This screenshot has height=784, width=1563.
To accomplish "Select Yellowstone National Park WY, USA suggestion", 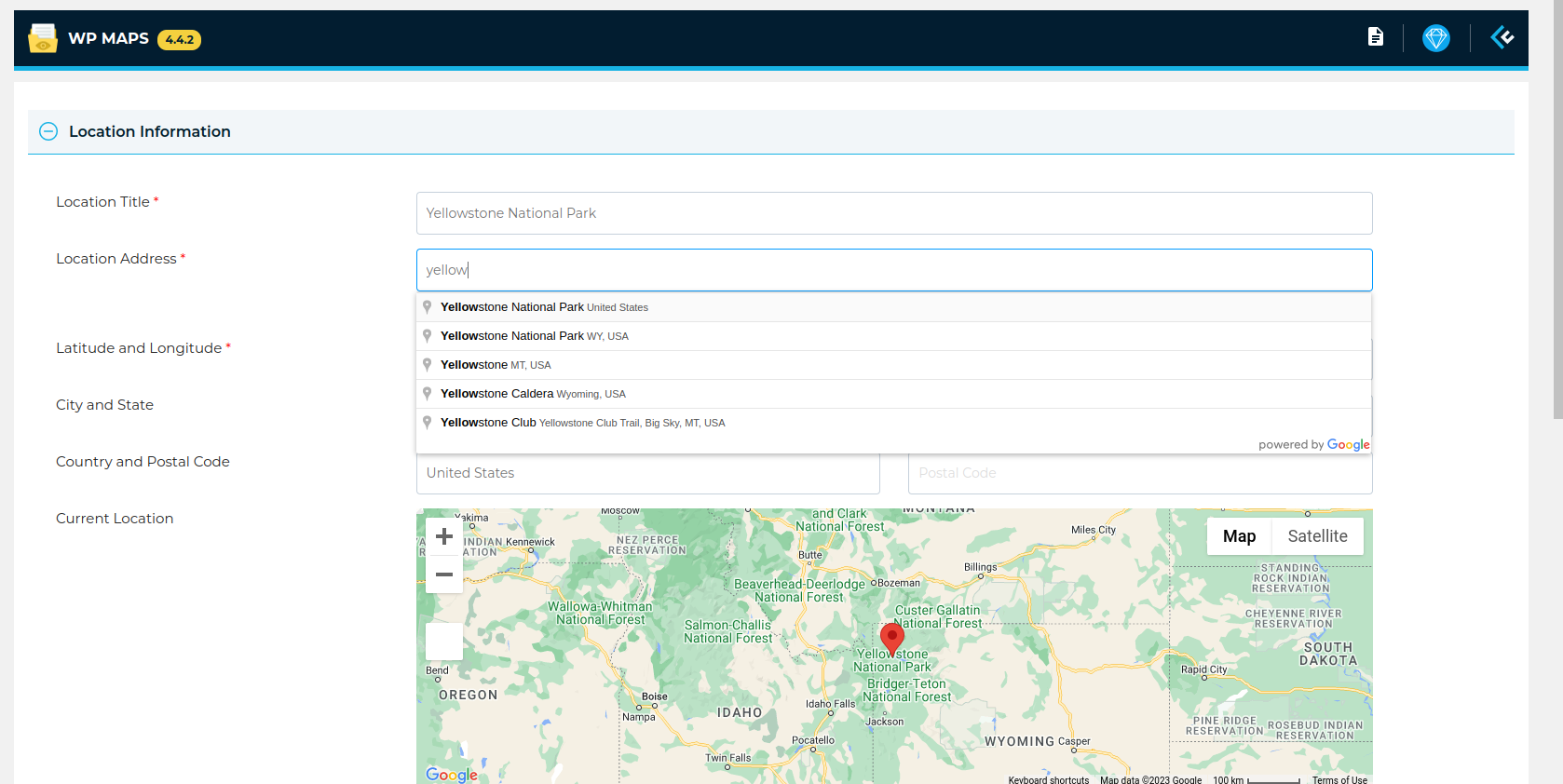I will click(894, 336).
